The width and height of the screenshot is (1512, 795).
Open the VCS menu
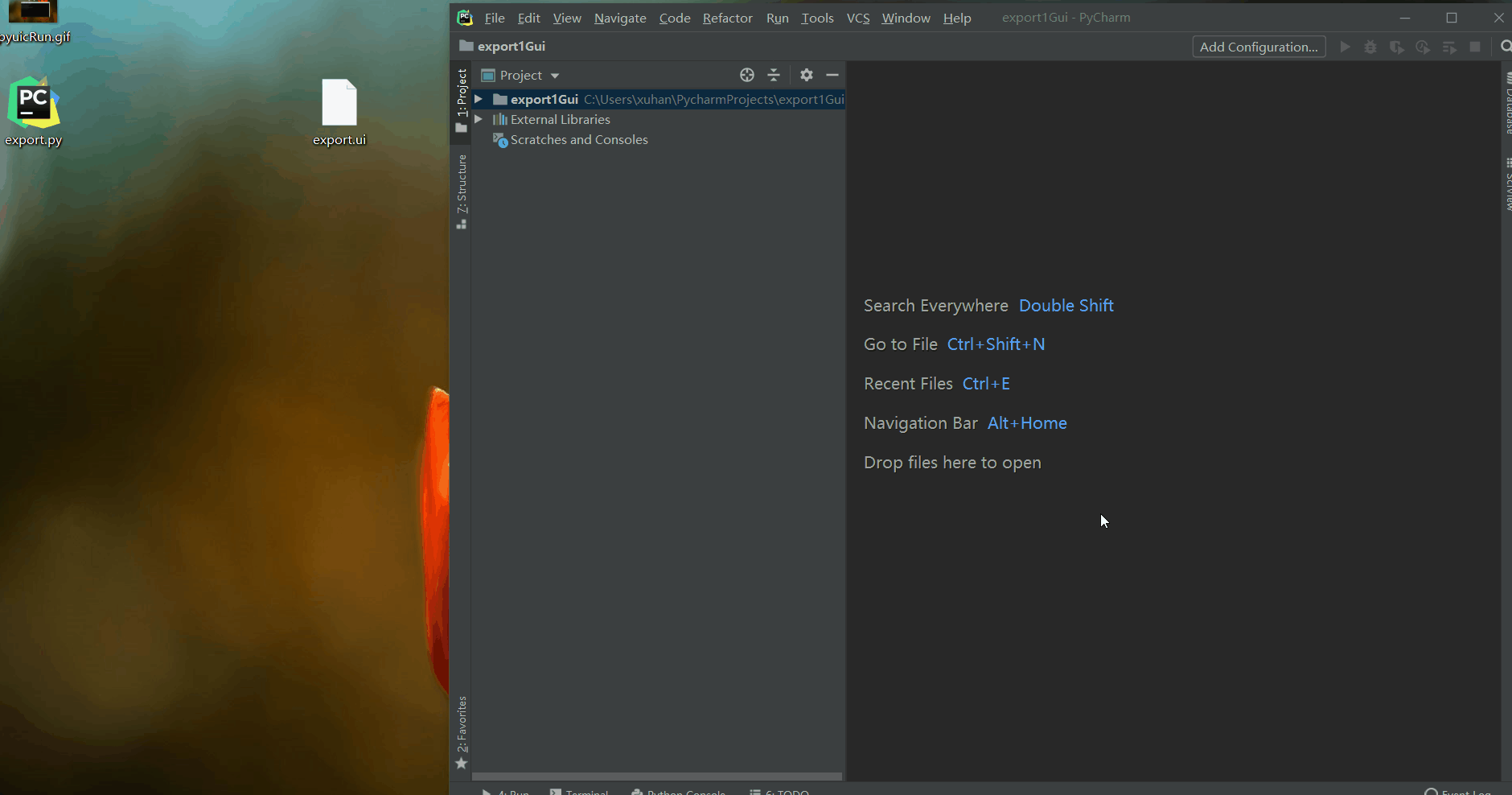pyautogui.click(x=857, y=18)
